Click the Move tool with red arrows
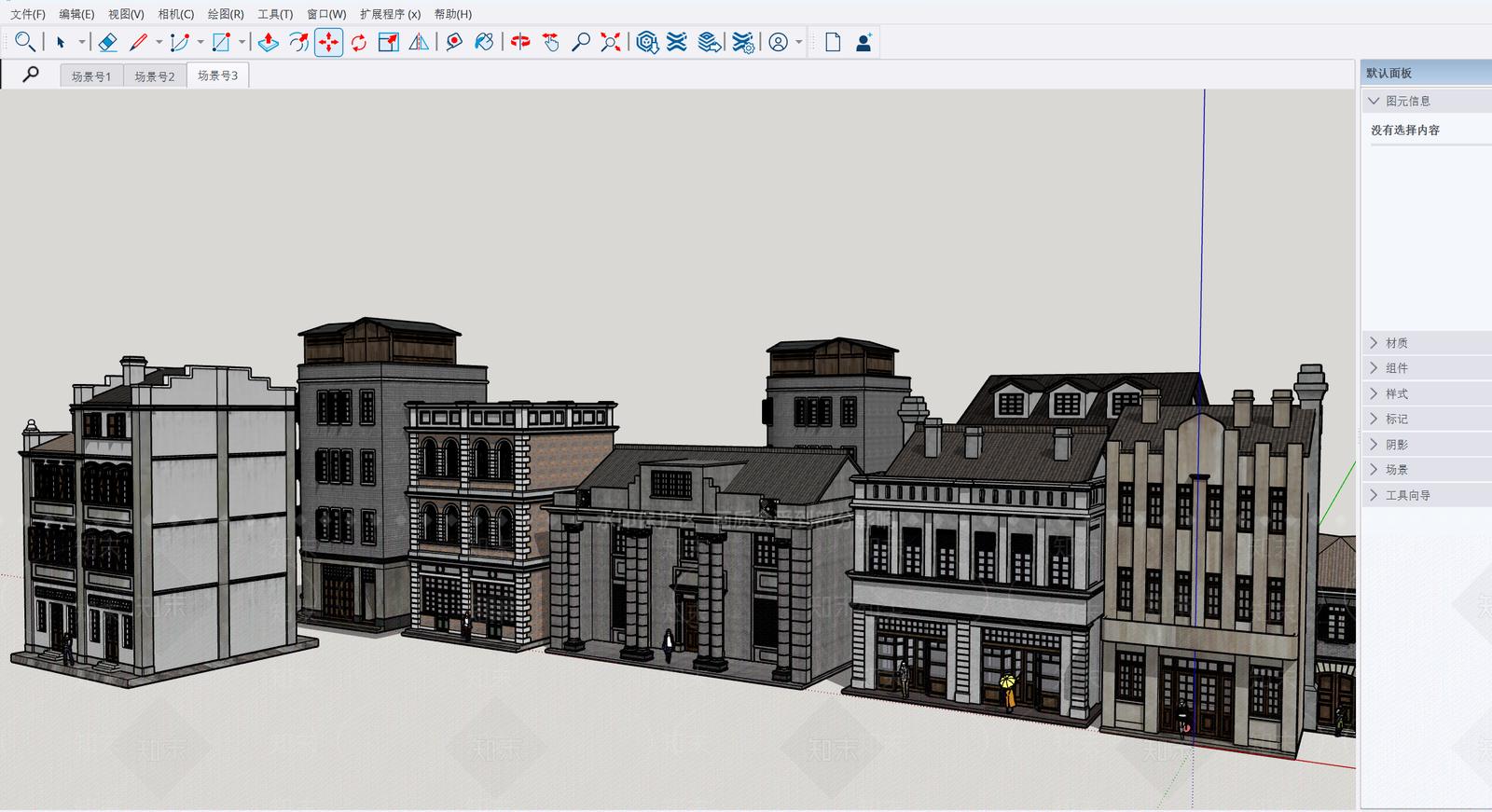Viewport: 1492px width, 812px height. click(328, 42)
